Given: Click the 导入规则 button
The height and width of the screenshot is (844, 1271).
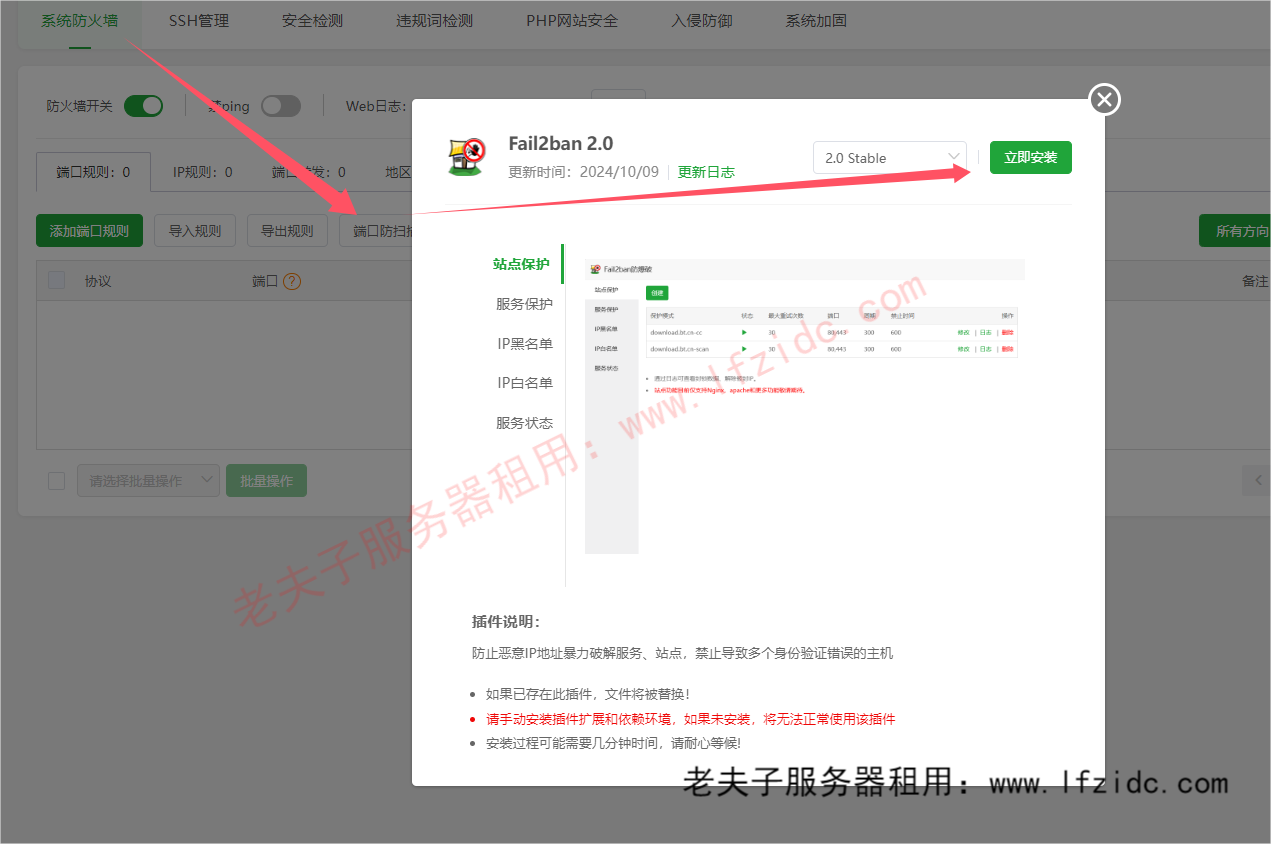Looking at the screenshot, I should (195, 231).
